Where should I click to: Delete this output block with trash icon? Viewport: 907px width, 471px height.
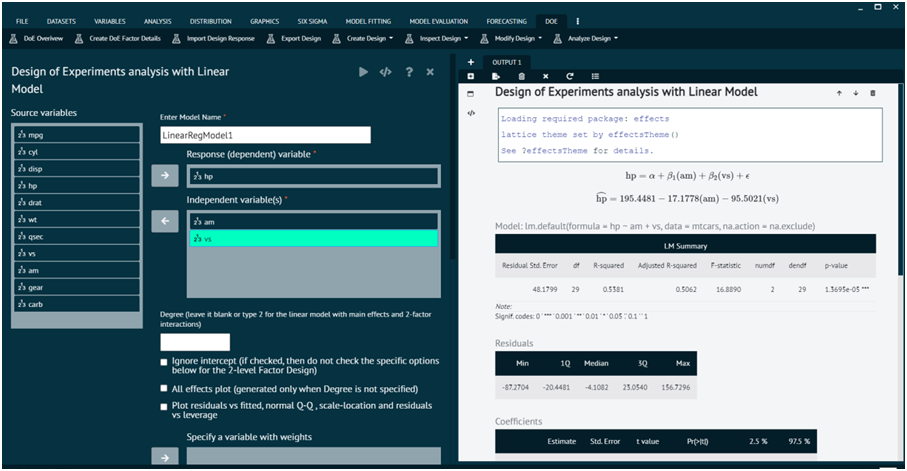[x=873, y=93]
